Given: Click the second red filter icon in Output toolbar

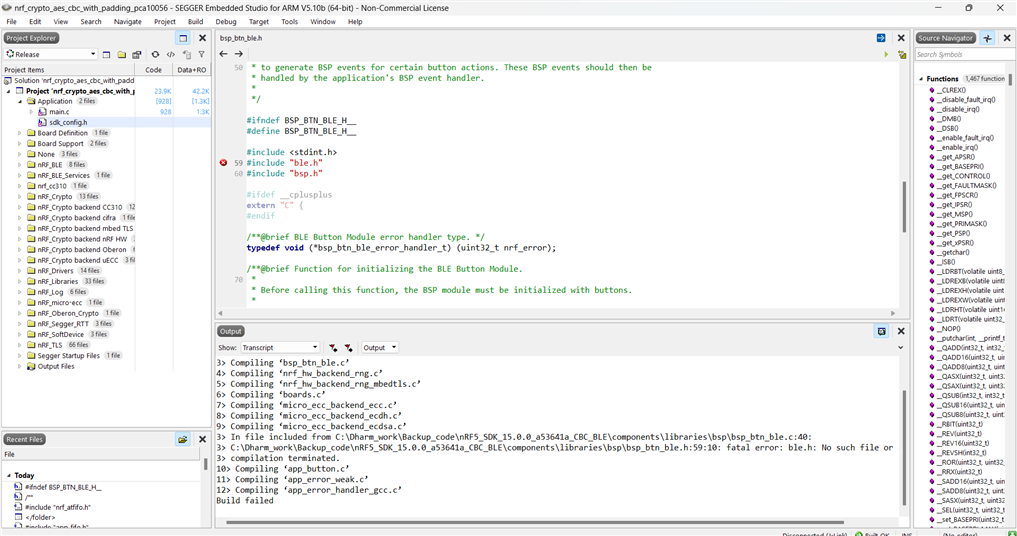Looking at the screenshot, I should coord(348,348).
